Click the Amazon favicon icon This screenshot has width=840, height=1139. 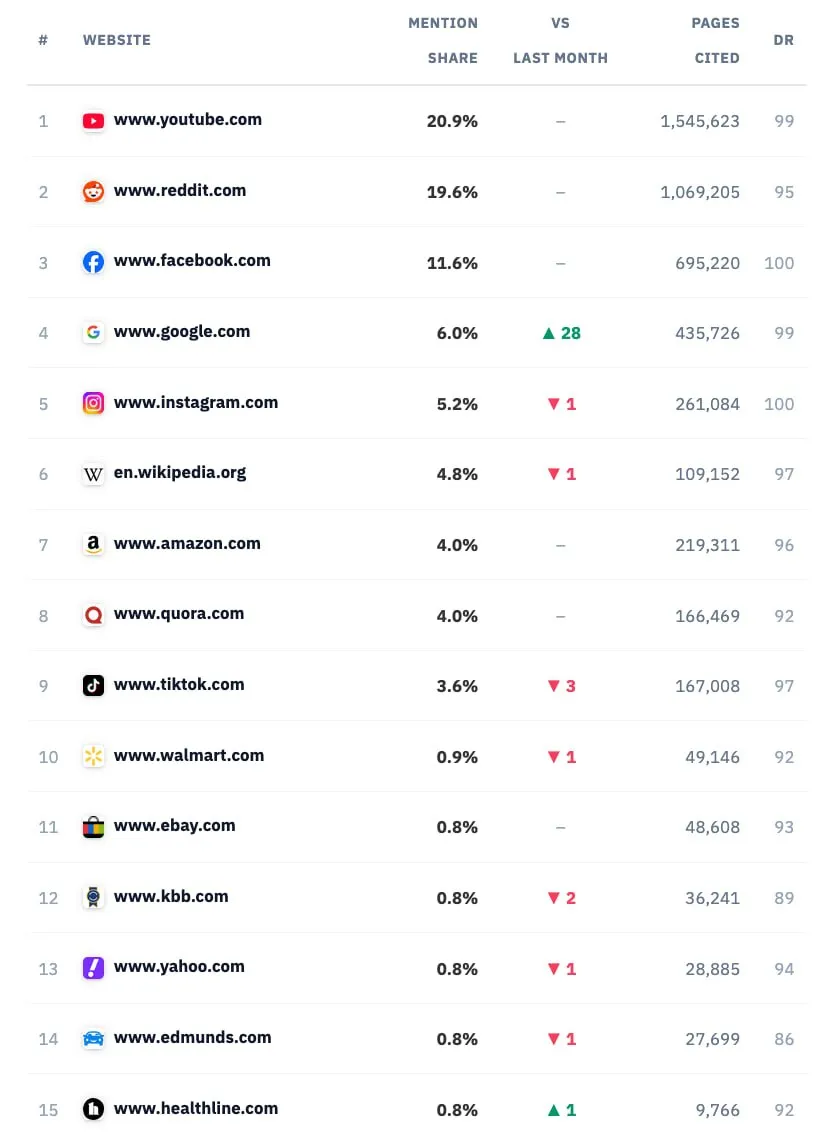point(93,545)
